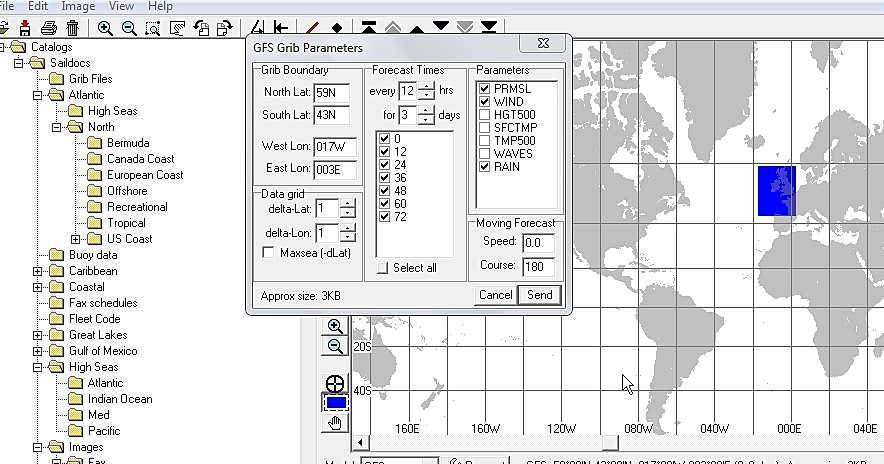Viewport: 884px width, 464px height.
Task: Uncheck the PRMSL parameter
Action: pyautogui.click(x=484, y=89)
